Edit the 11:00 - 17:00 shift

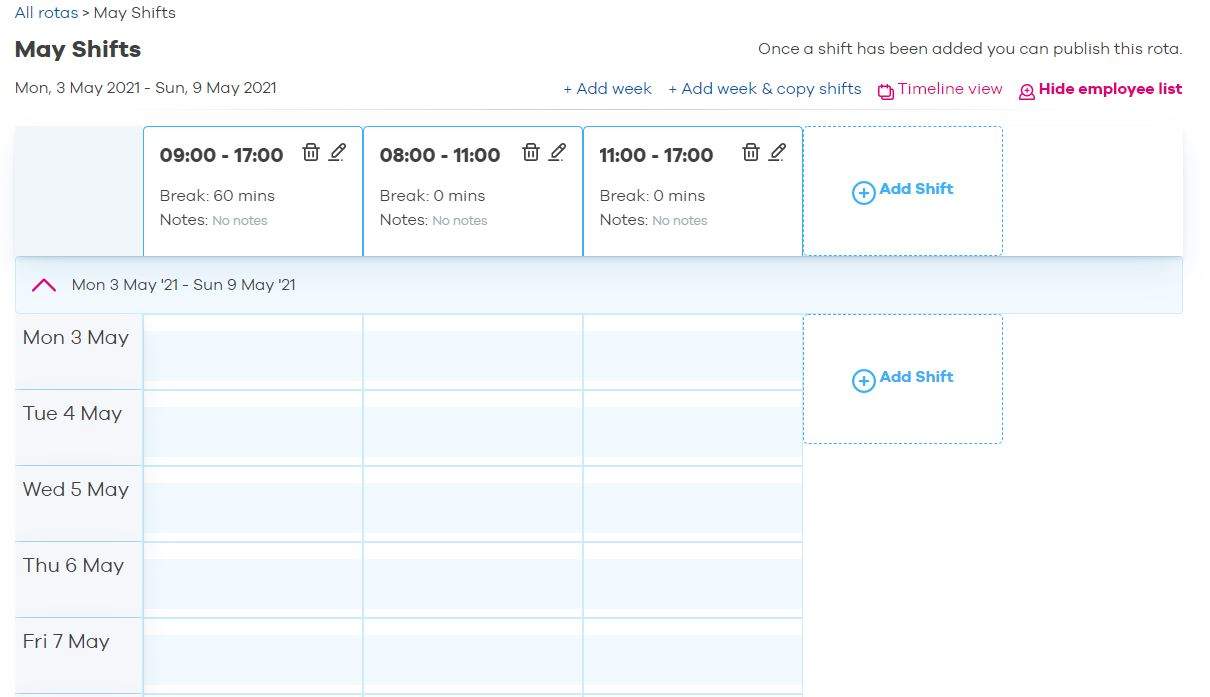[778, 152]
